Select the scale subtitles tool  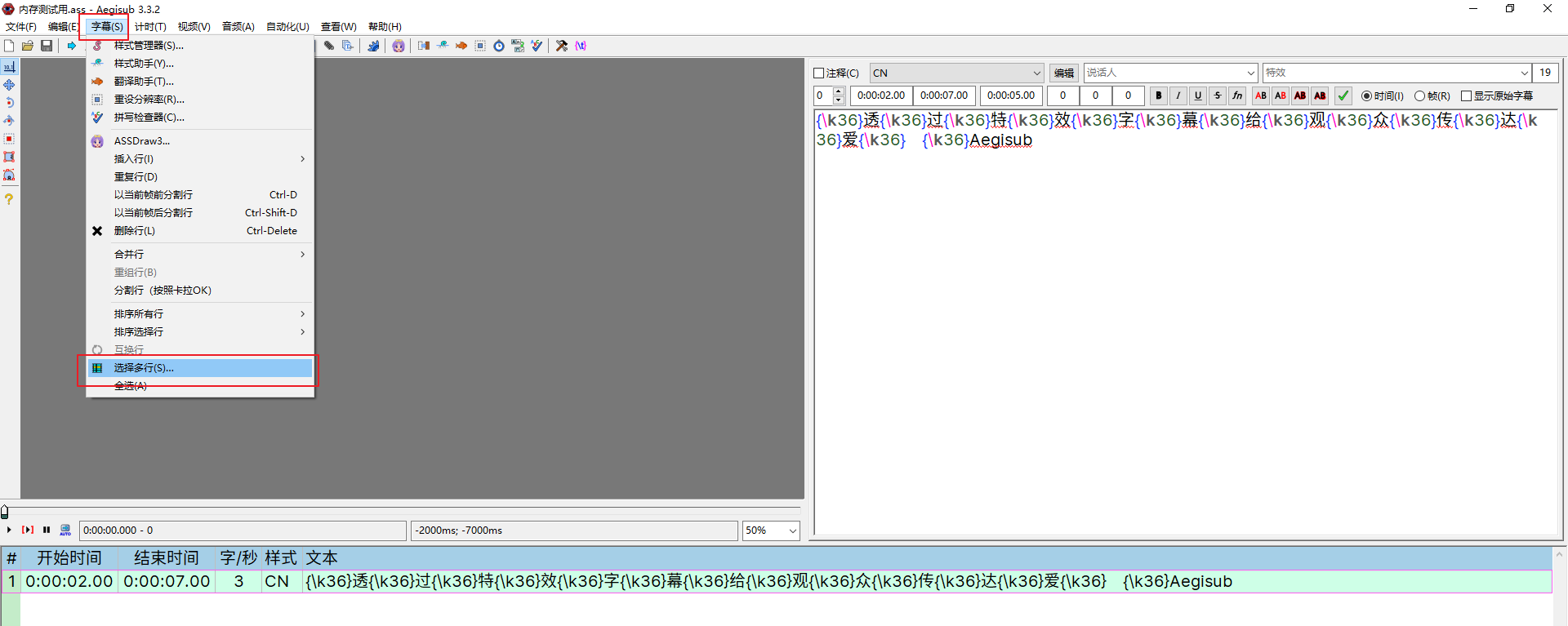(x=9, y=139)
